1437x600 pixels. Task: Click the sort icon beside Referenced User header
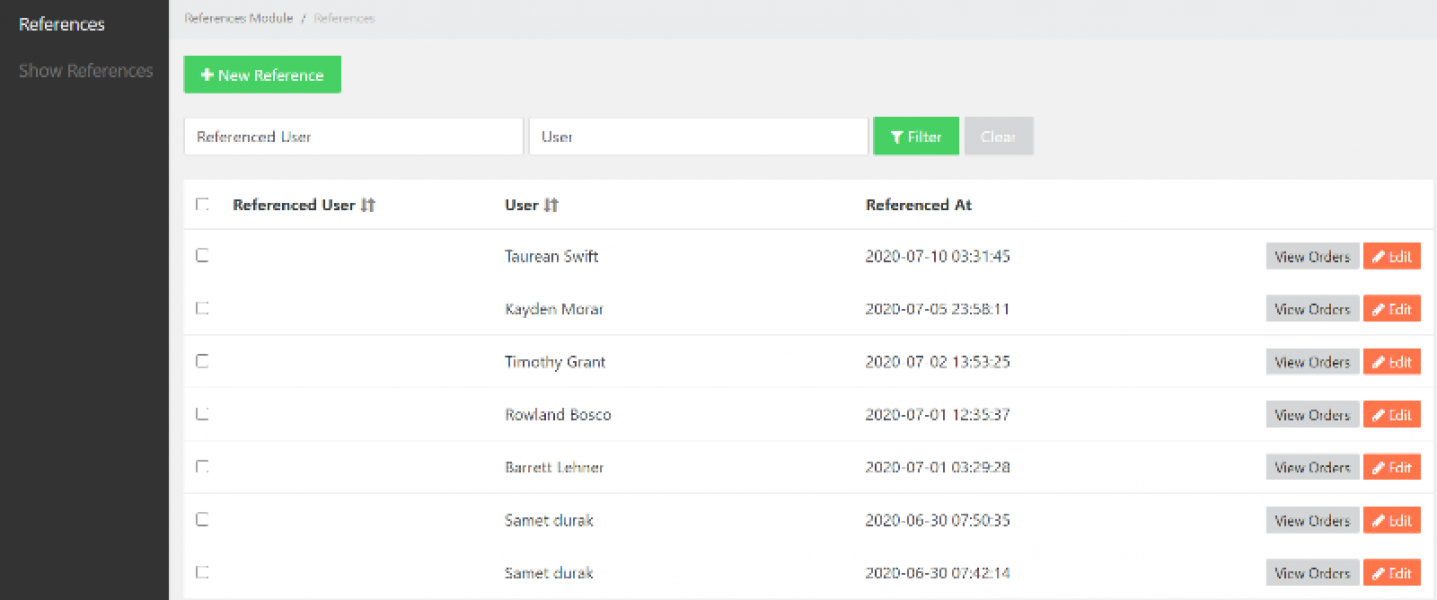coord(368,205)
